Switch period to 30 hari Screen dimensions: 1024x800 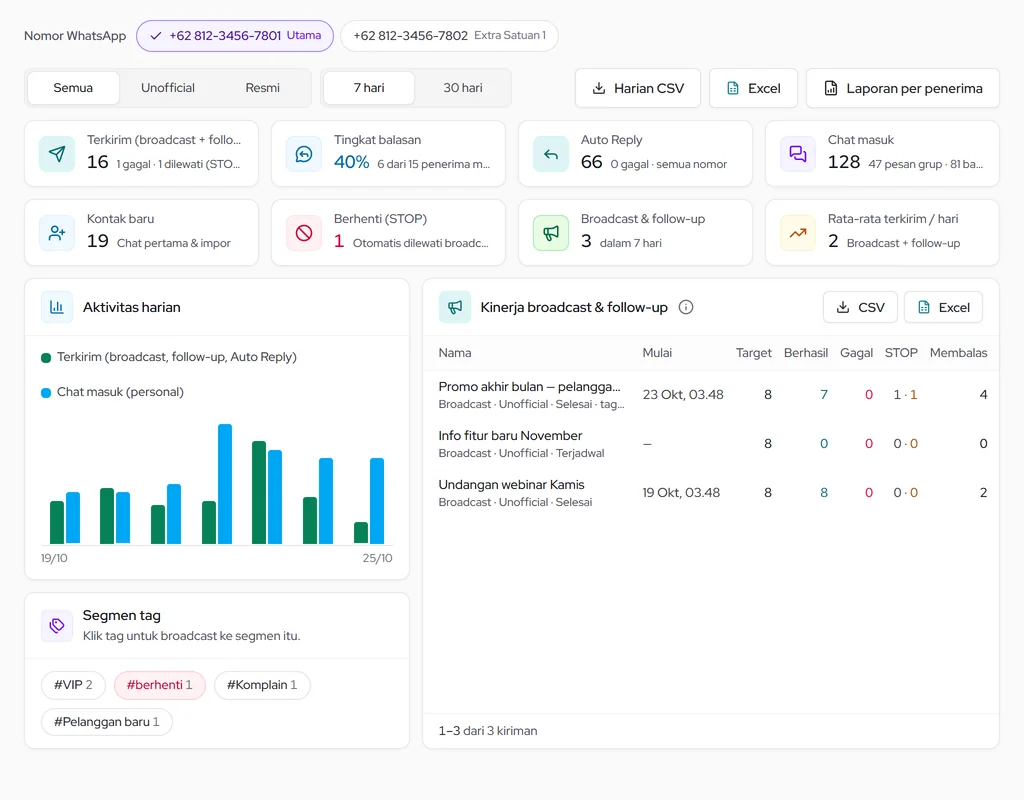click(x=463, y=88)
